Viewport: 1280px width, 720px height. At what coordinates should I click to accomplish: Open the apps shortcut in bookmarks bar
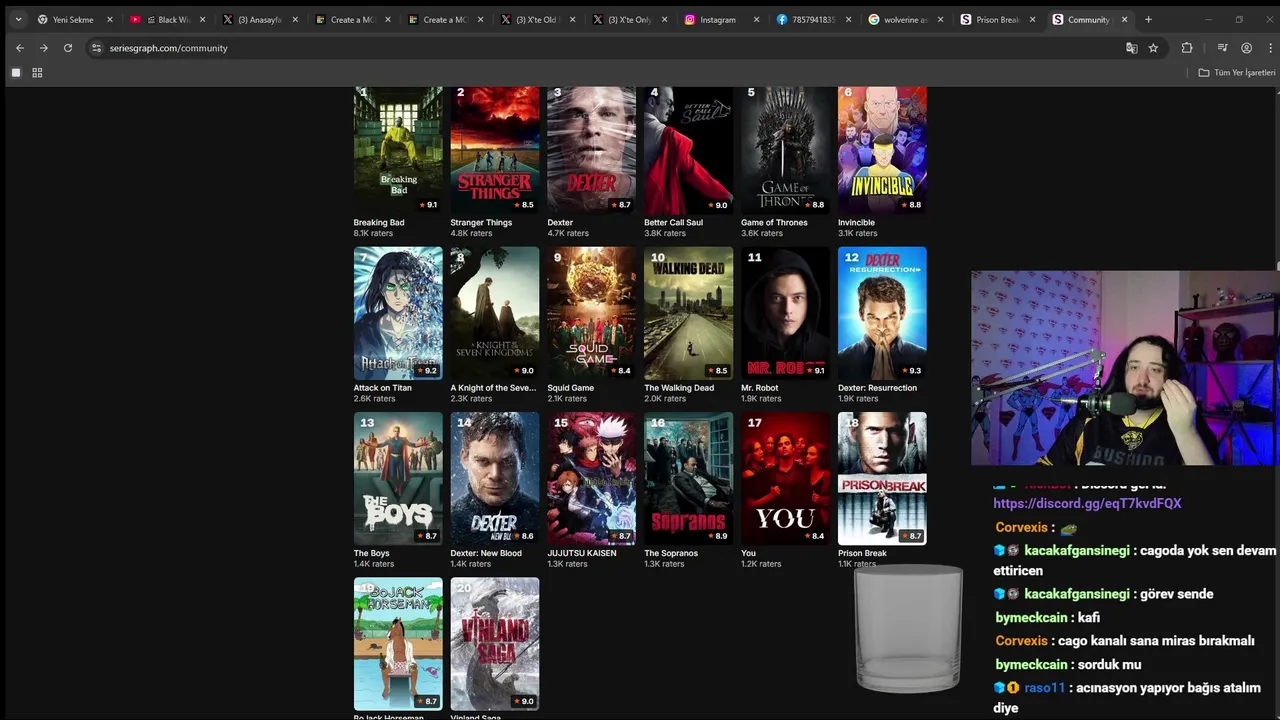[x=16, y=73]
